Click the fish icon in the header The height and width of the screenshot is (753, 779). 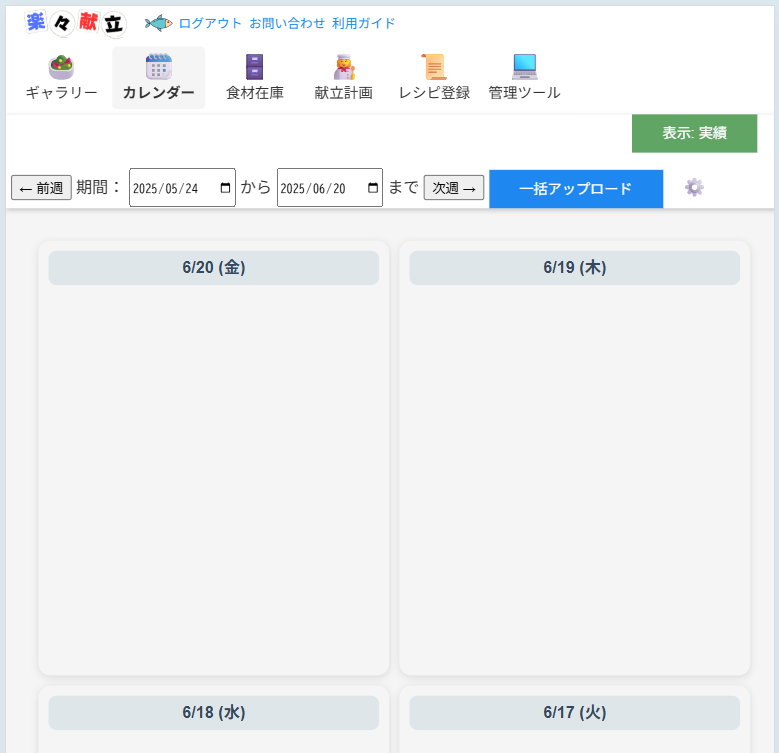(158, 23)
